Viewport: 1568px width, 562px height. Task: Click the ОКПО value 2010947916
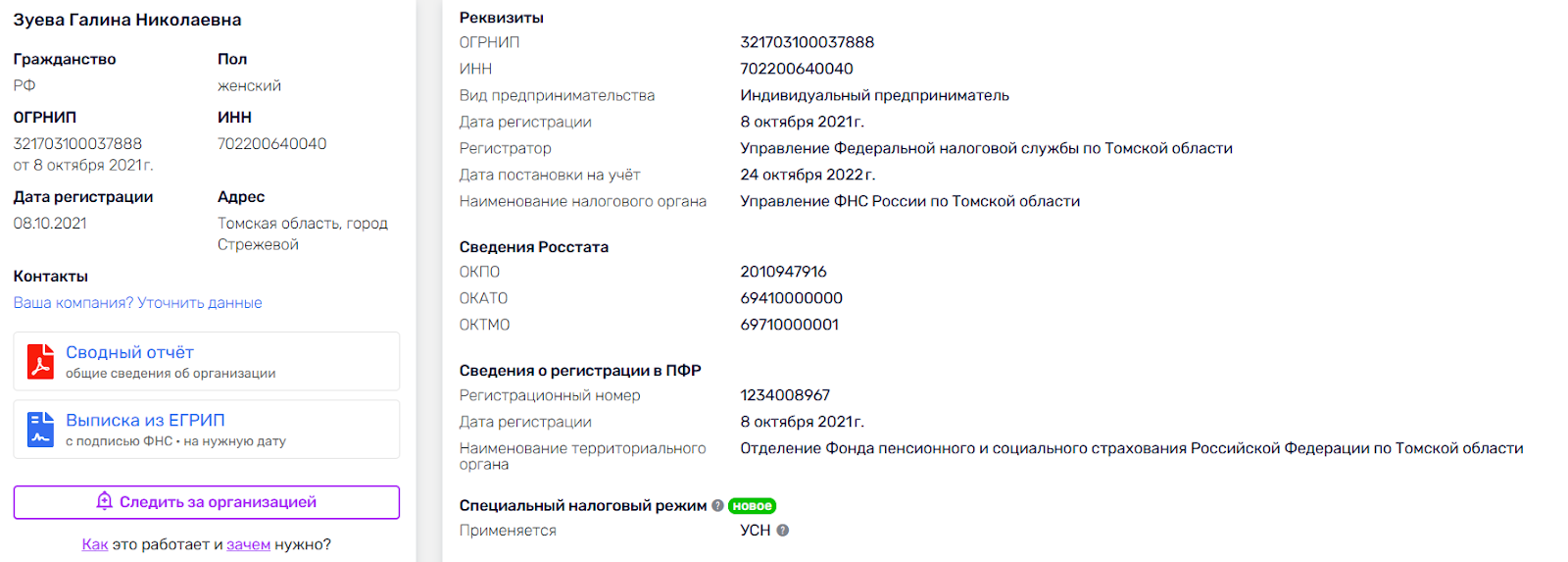point(783,272)
